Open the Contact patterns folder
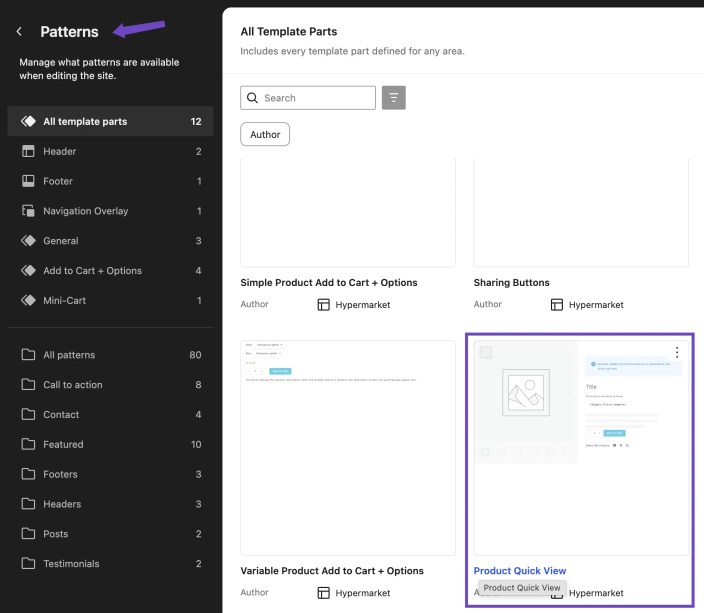The image size is (704, 613). click(110, 415)
